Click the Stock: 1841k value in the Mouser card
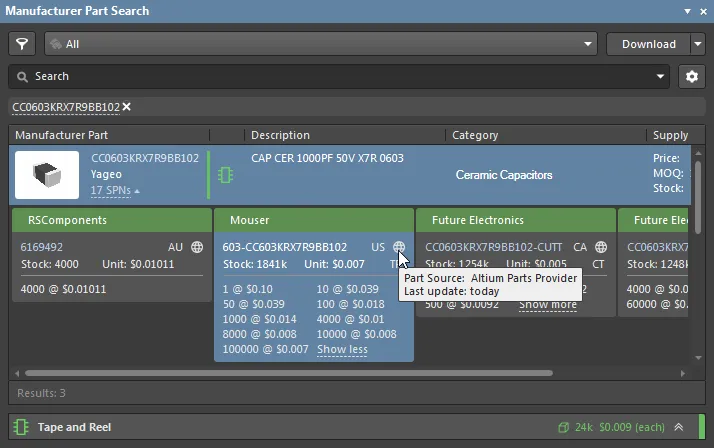This screenshot has height=448, width=714. tap(255, 264)
